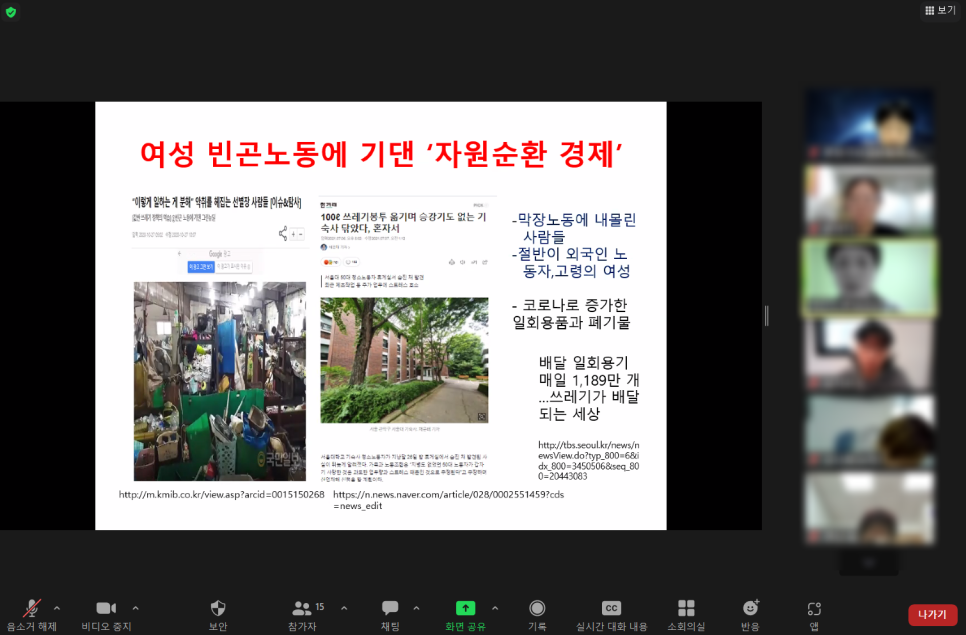The height and width of the screenshot is (635, 966).
Task: Expand arrow next to 채팅
Action: point(416,608)
